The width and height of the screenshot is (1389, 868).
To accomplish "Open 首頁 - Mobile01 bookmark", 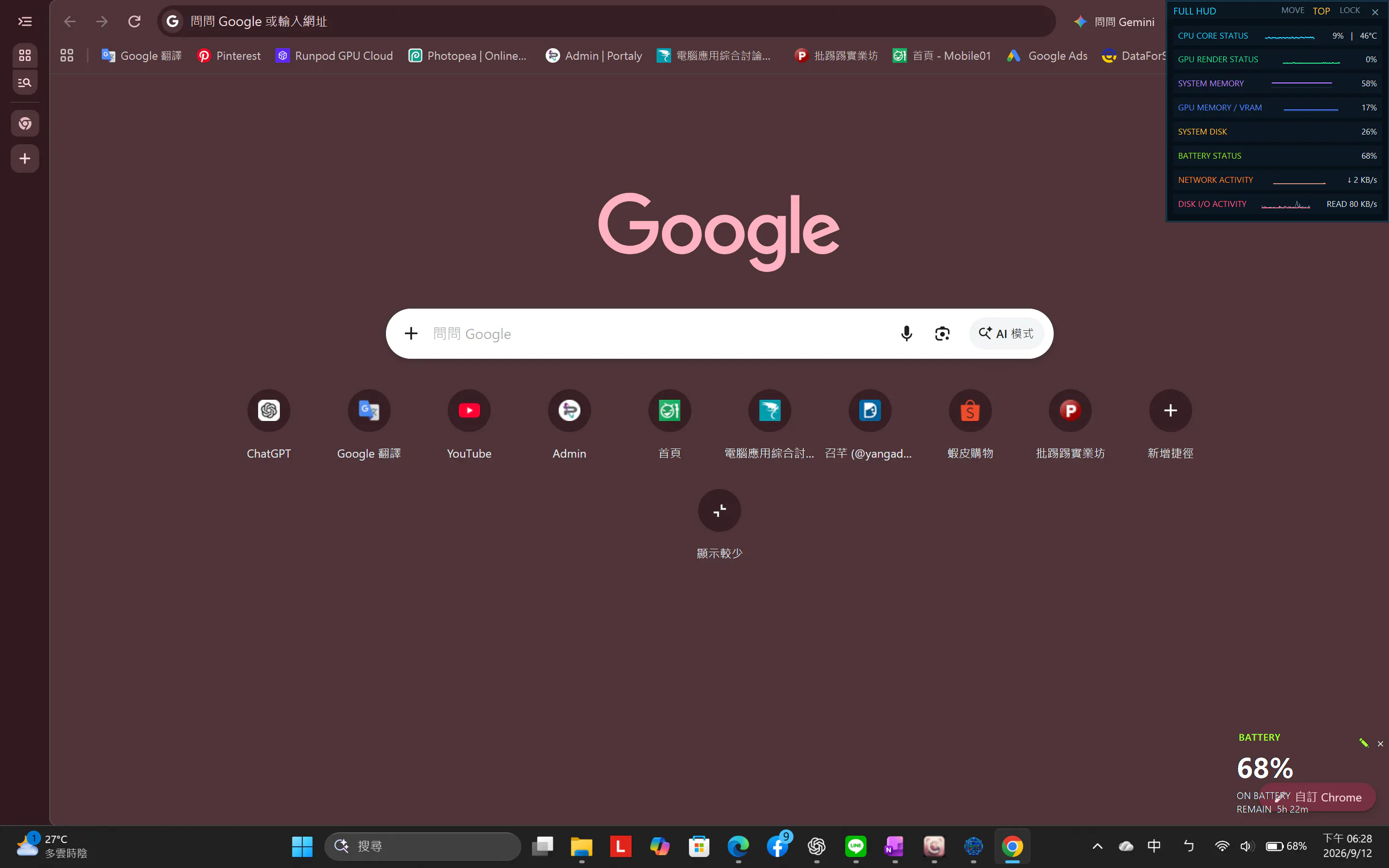I will coord(942,55).
